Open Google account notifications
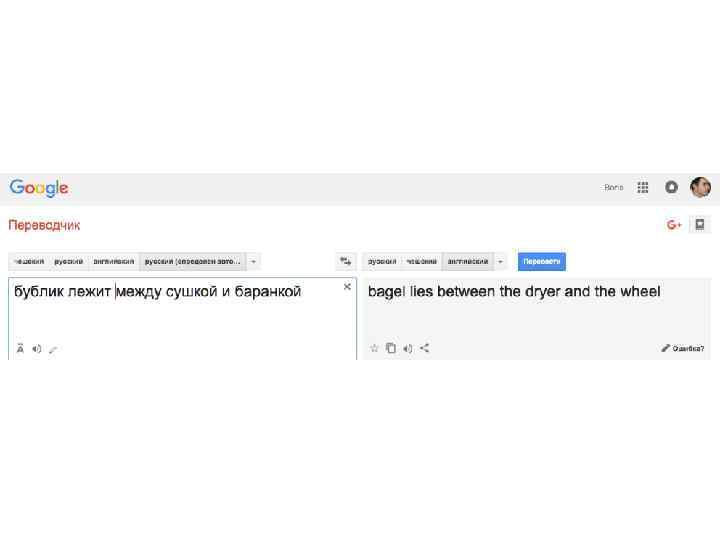This screenshot has height=540, width=720. [672, 187]
